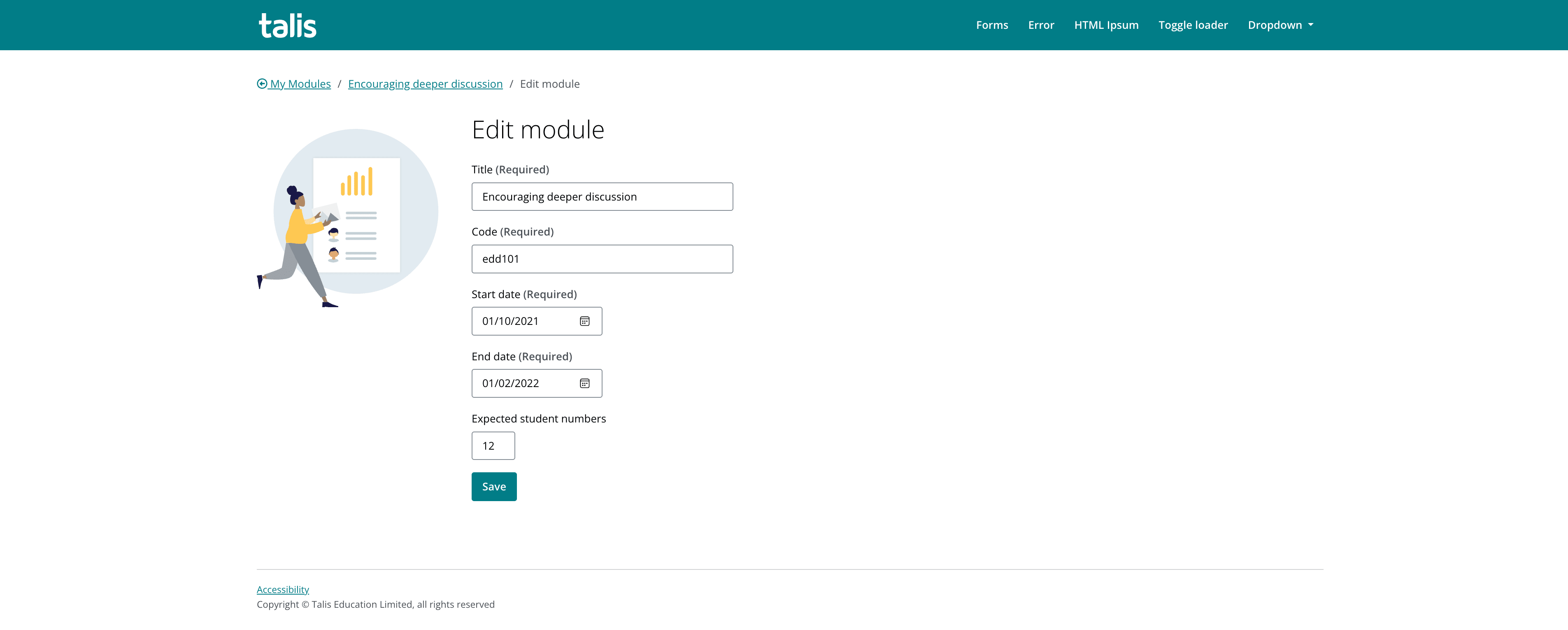Click the Title (Required) label

click(x=510, y=169)
